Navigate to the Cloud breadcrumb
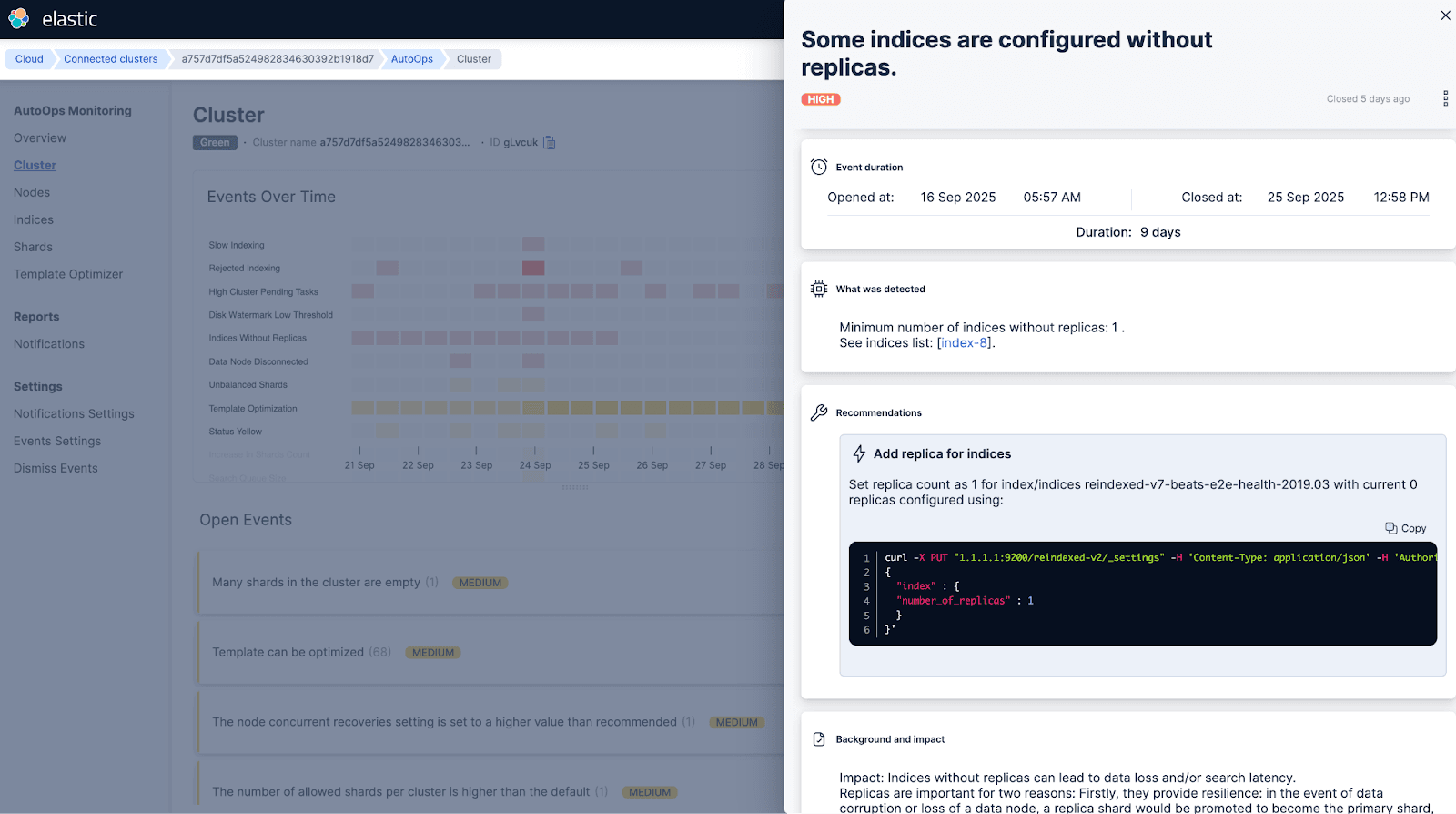This screenshot has width=1456, height=814. pos(29,59)
